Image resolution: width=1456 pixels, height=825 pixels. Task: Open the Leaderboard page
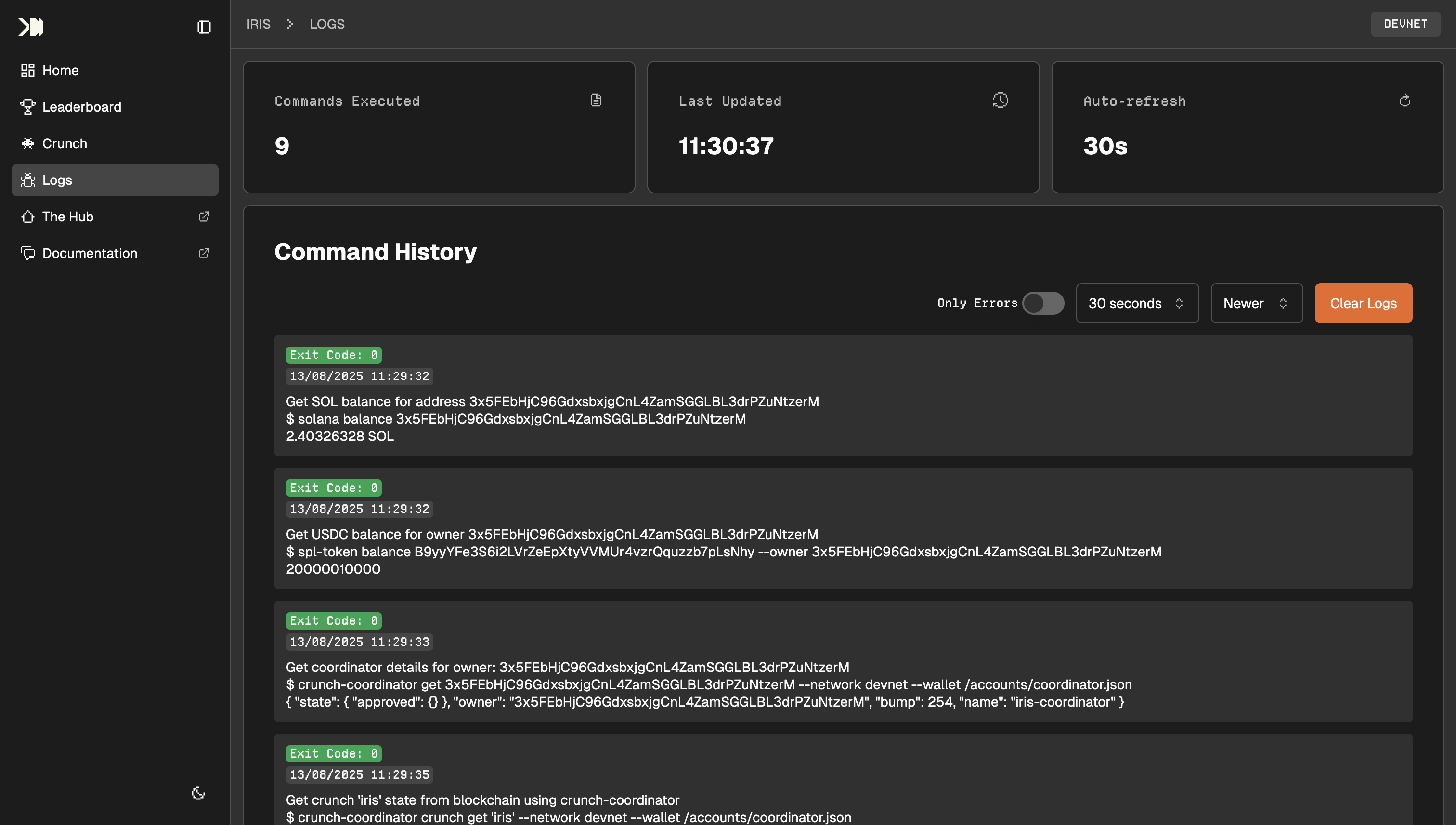click(81, 107)
